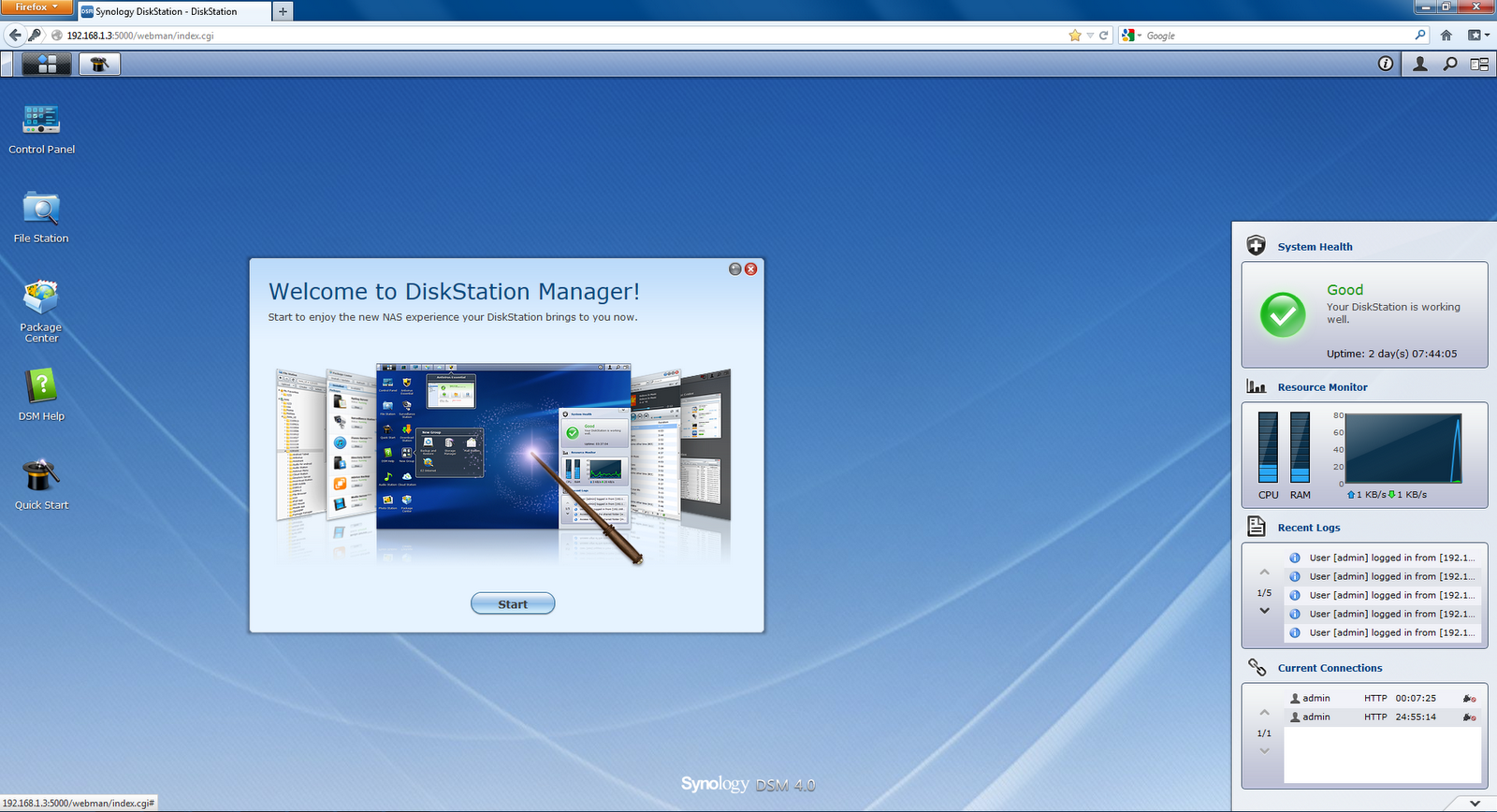The width and height of the screenshot is (1497, 812).
Task: Open the DSM Main Menu button
Action: [47, 64]
